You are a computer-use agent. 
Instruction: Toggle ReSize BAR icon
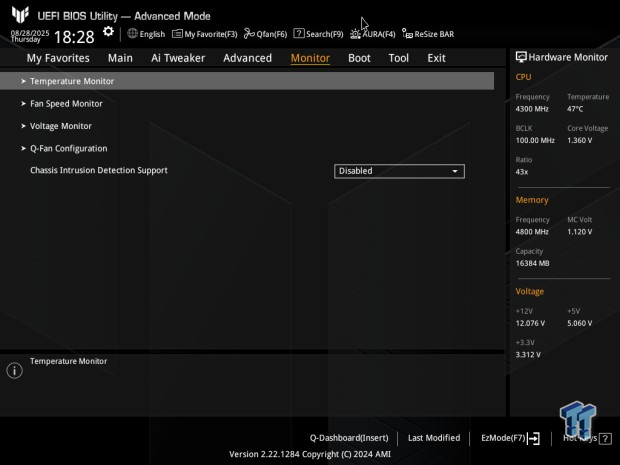click(x=407, y=34)
